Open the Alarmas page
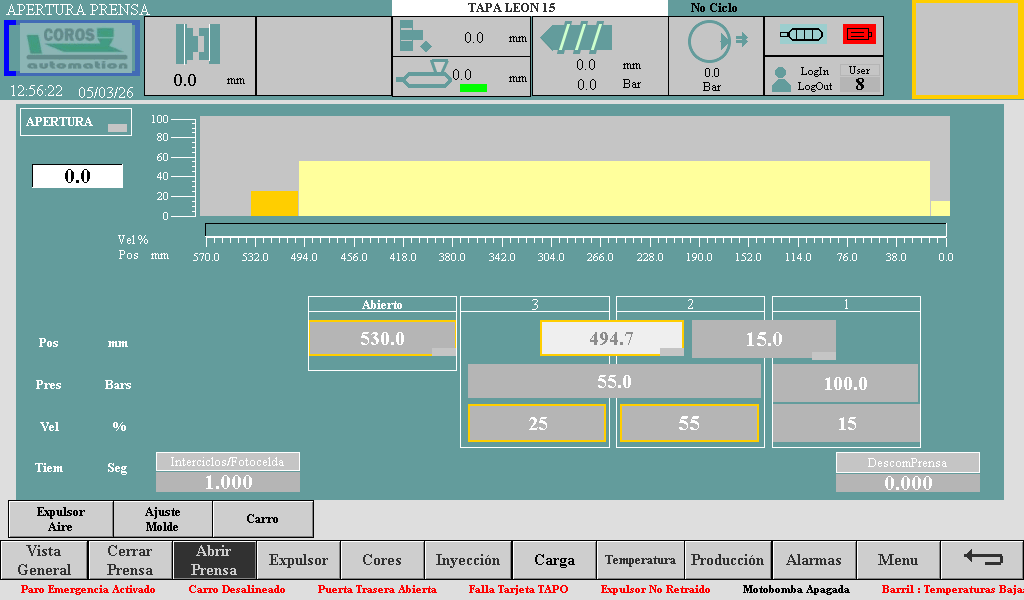The height and width of the screenshot is (600, 1024). (813, 560)
